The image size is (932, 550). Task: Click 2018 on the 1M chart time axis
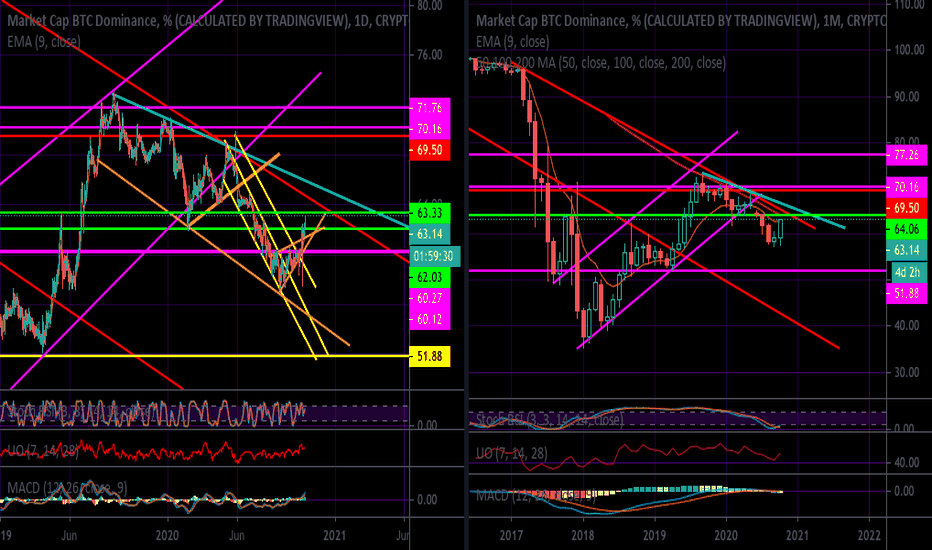coord(583,536)
